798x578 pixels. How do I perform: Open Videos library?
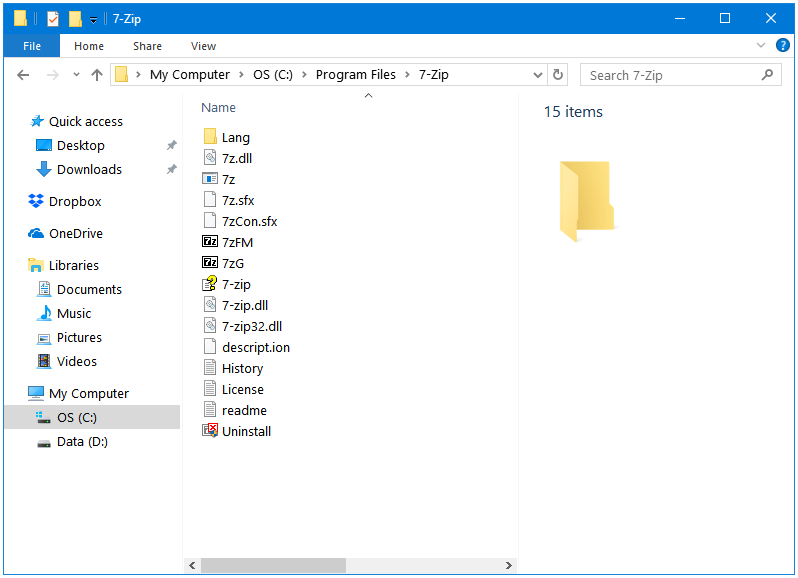tap(66, 361)
